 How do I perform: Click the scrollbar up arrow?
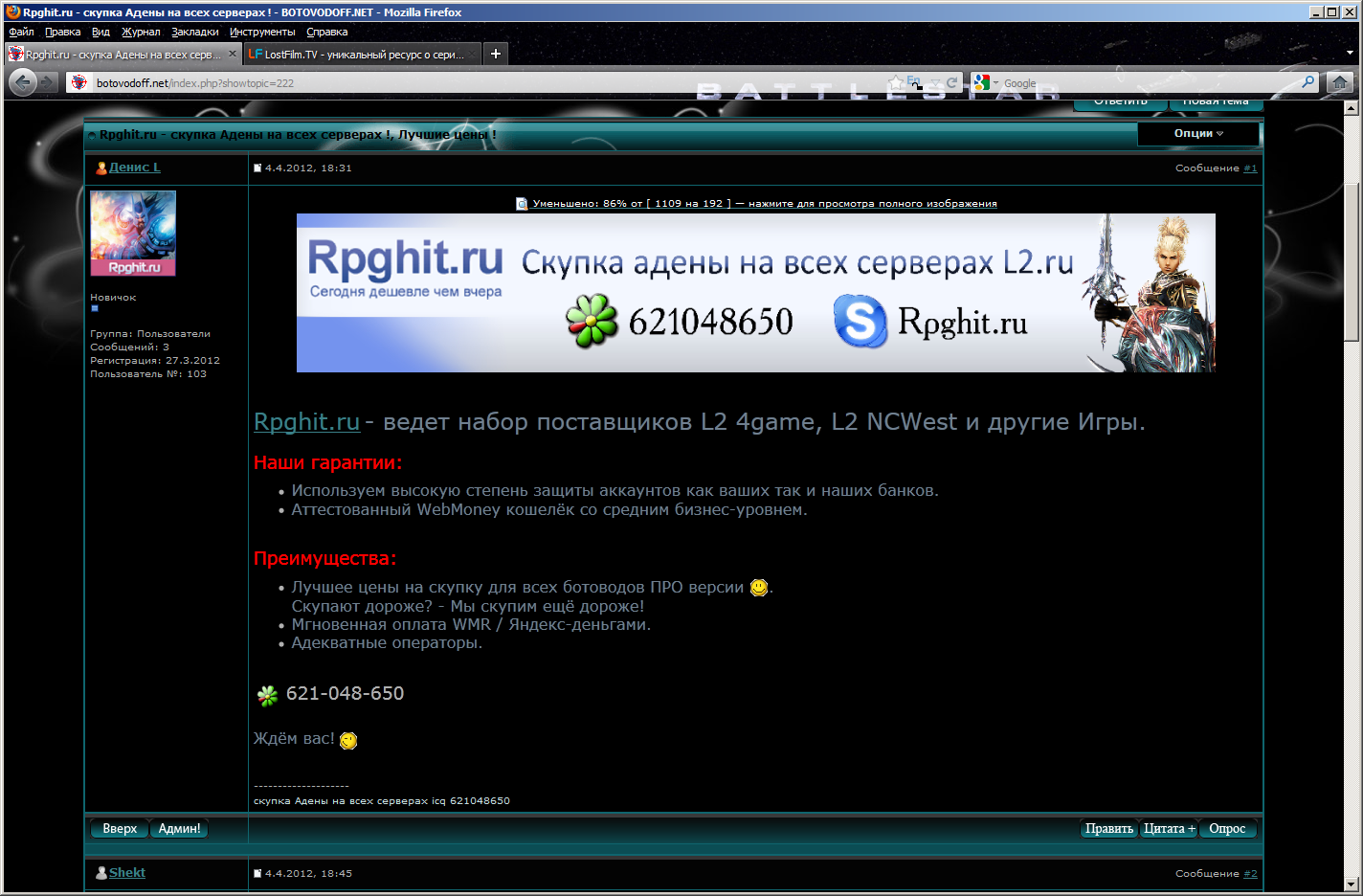point(1352,108)
